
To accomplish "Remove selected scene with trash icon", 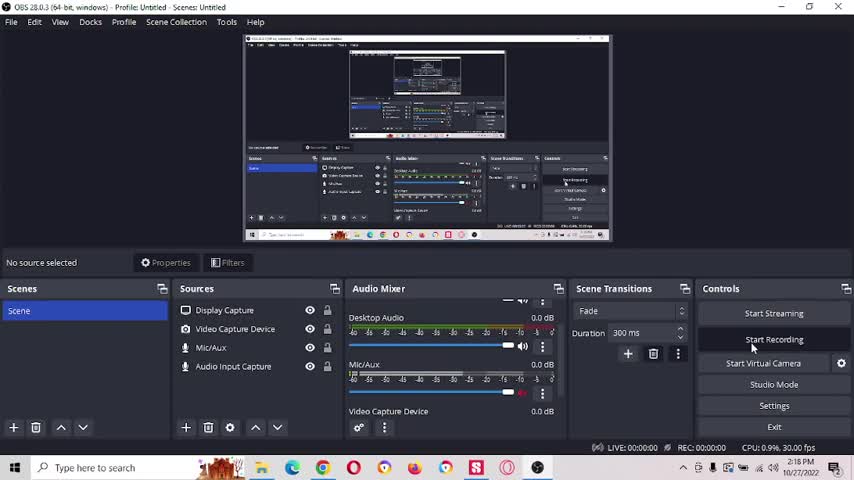I will click(x=36, y=428).
